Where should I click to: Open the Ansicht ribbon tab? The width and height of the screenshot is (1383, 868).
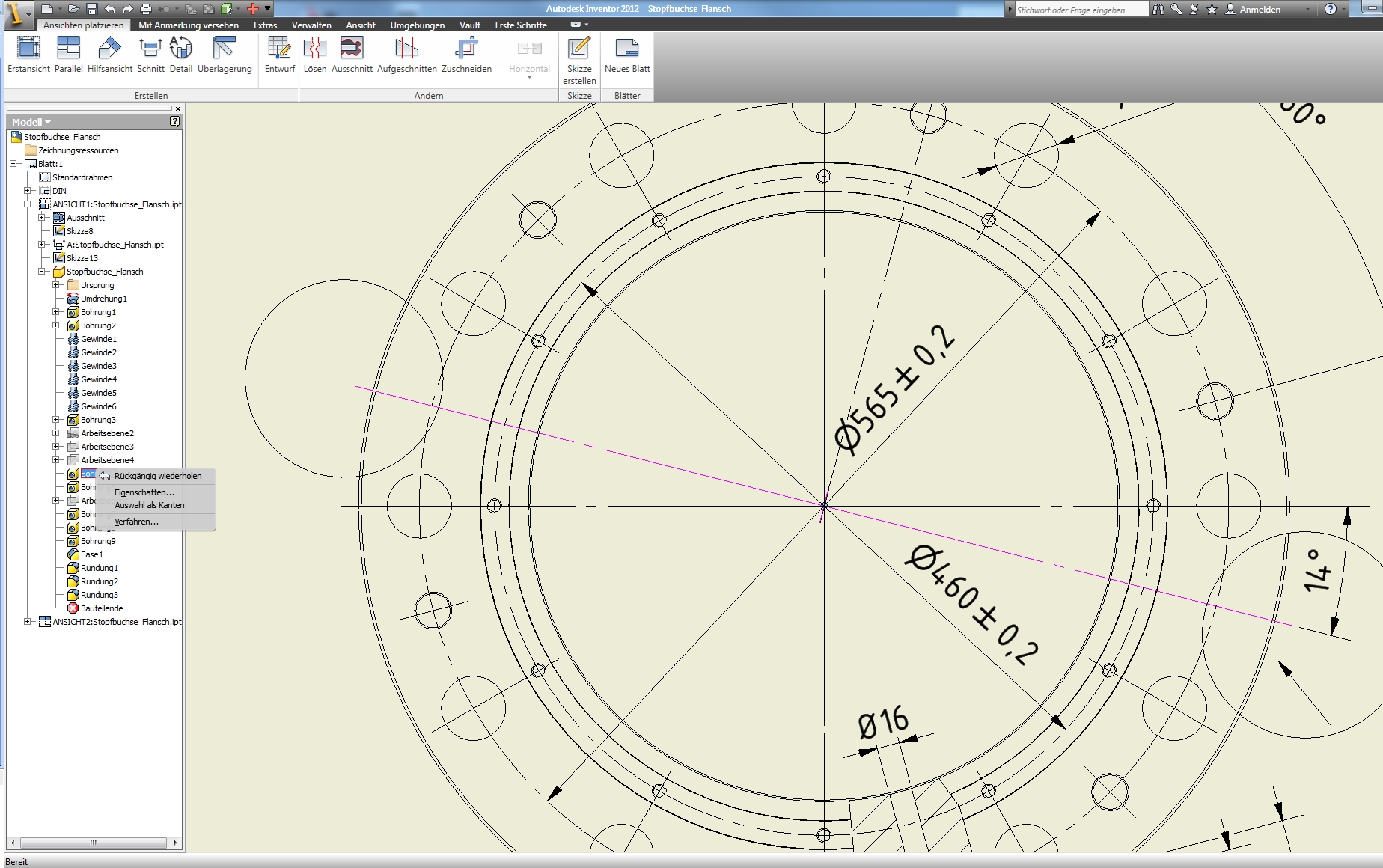[361, 25]
